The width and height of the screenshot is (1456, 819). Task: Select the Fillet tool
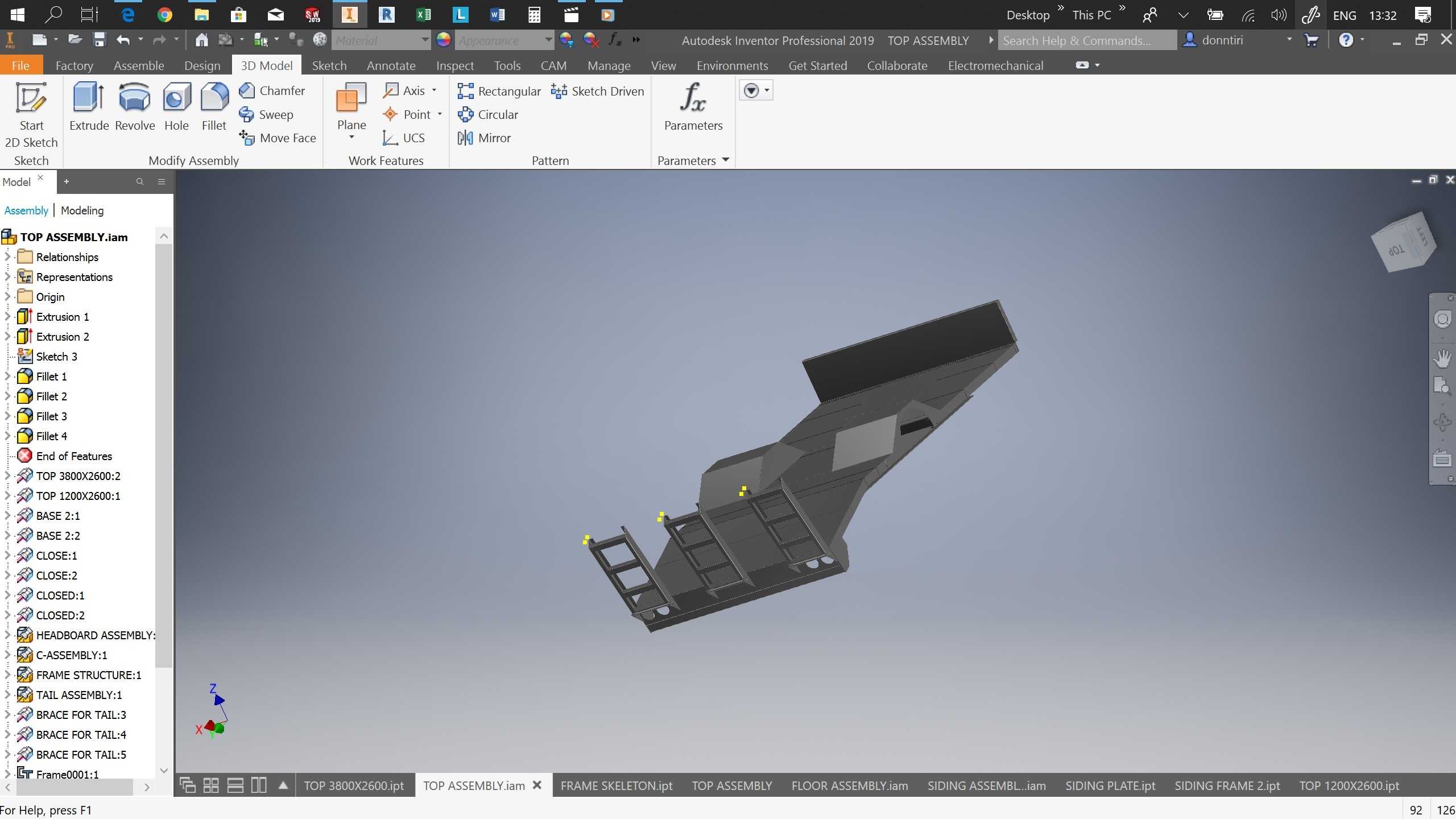click(214, 107)
